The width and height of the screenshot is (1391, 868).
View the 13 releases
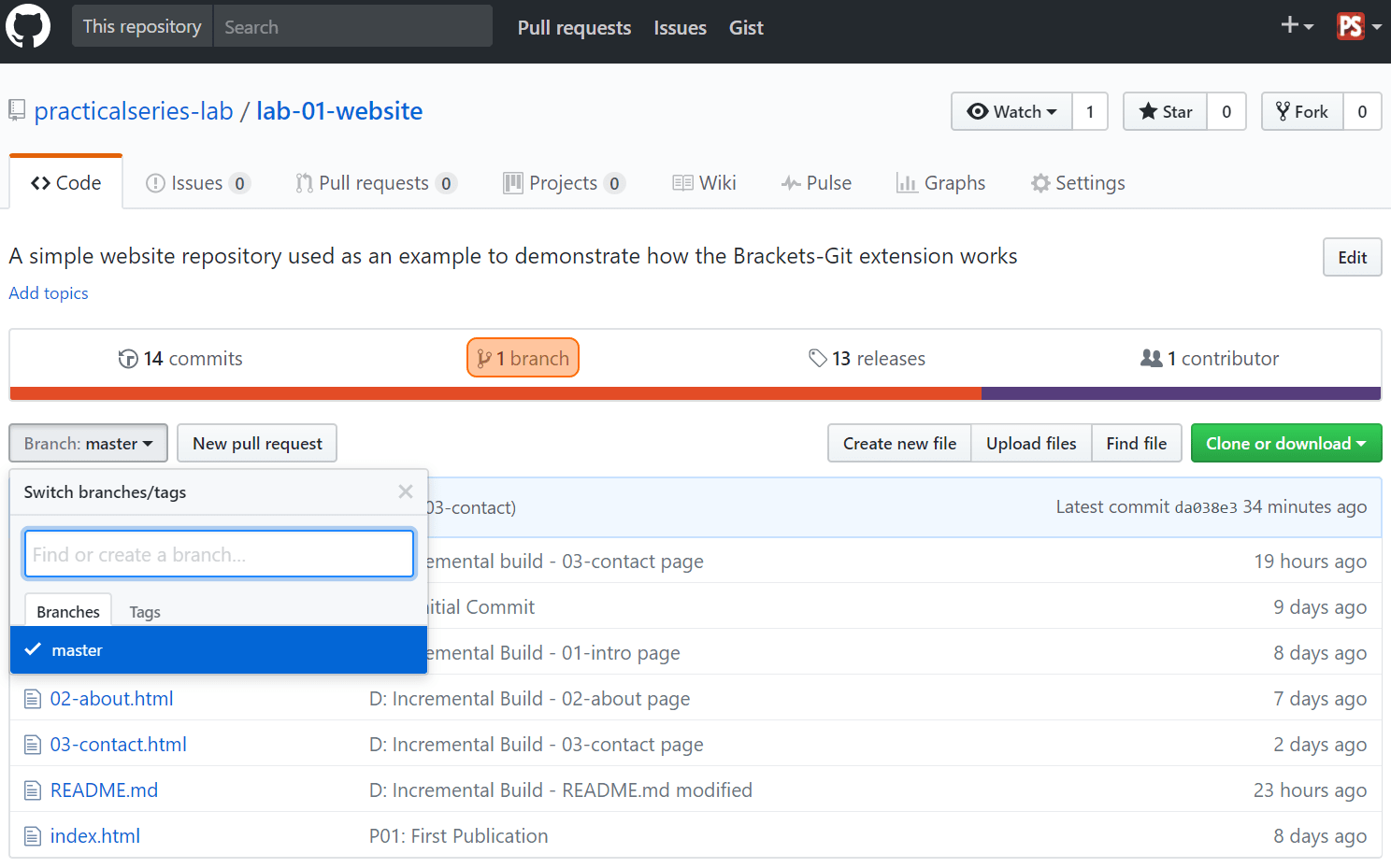click(867, 359)
